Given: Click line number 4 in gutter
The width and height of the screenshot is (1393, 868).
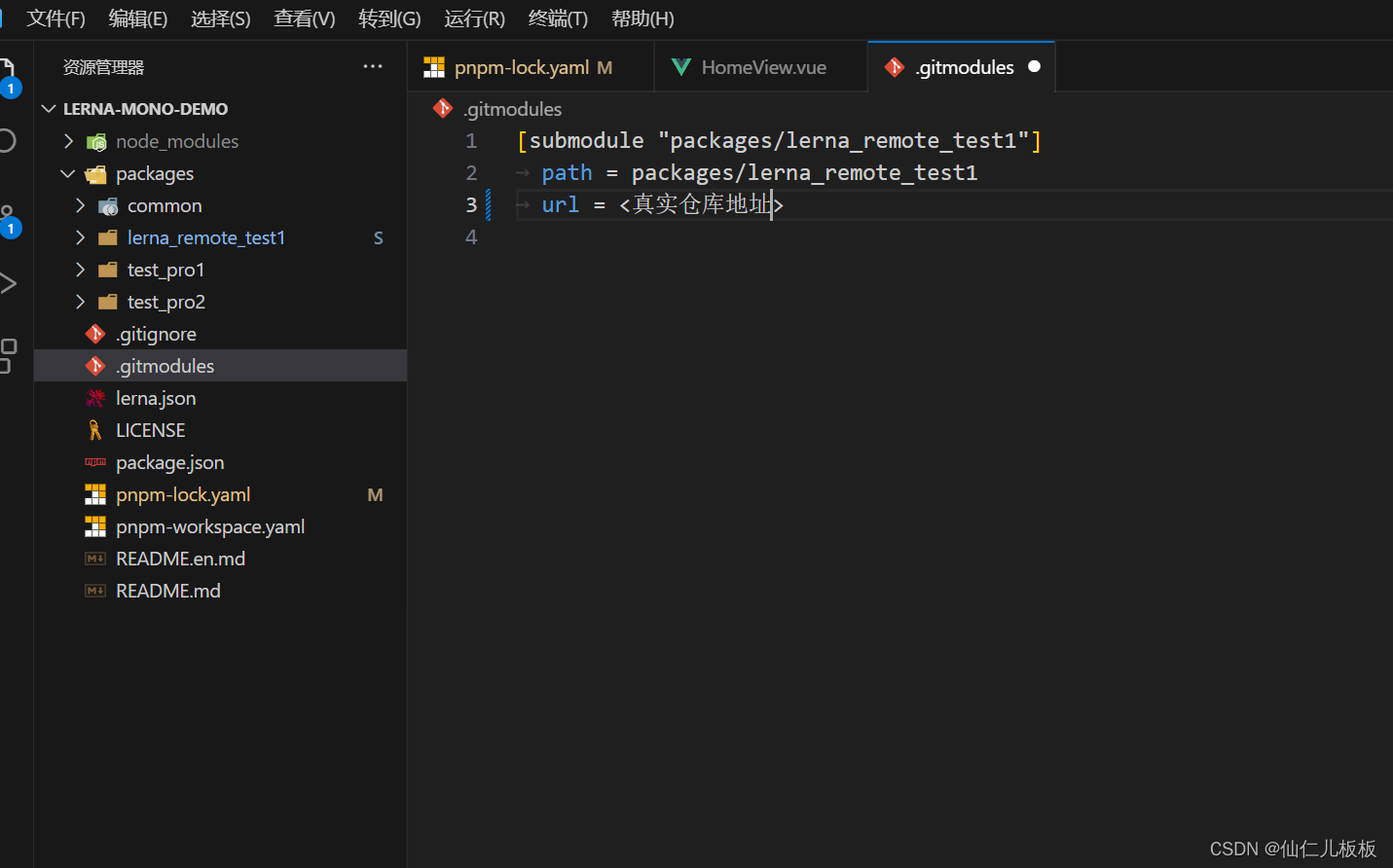Looking at the screenshot, I should tap(471, 237).
